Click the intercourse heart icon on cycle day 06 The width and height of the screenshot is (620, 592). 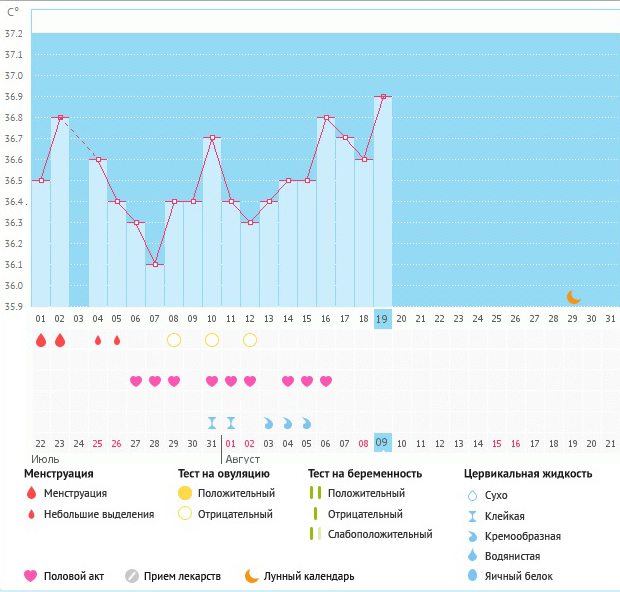(x=136, y=381)
